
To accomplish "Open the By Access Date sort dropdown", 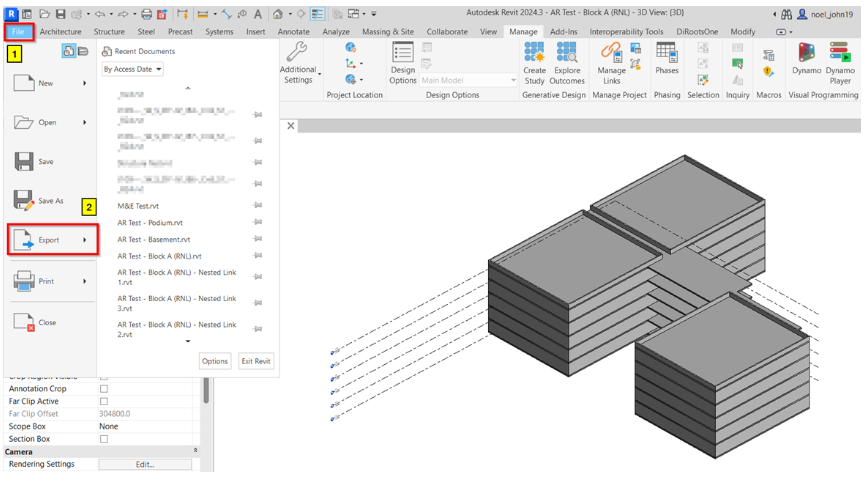I will (x=132, y=70).
